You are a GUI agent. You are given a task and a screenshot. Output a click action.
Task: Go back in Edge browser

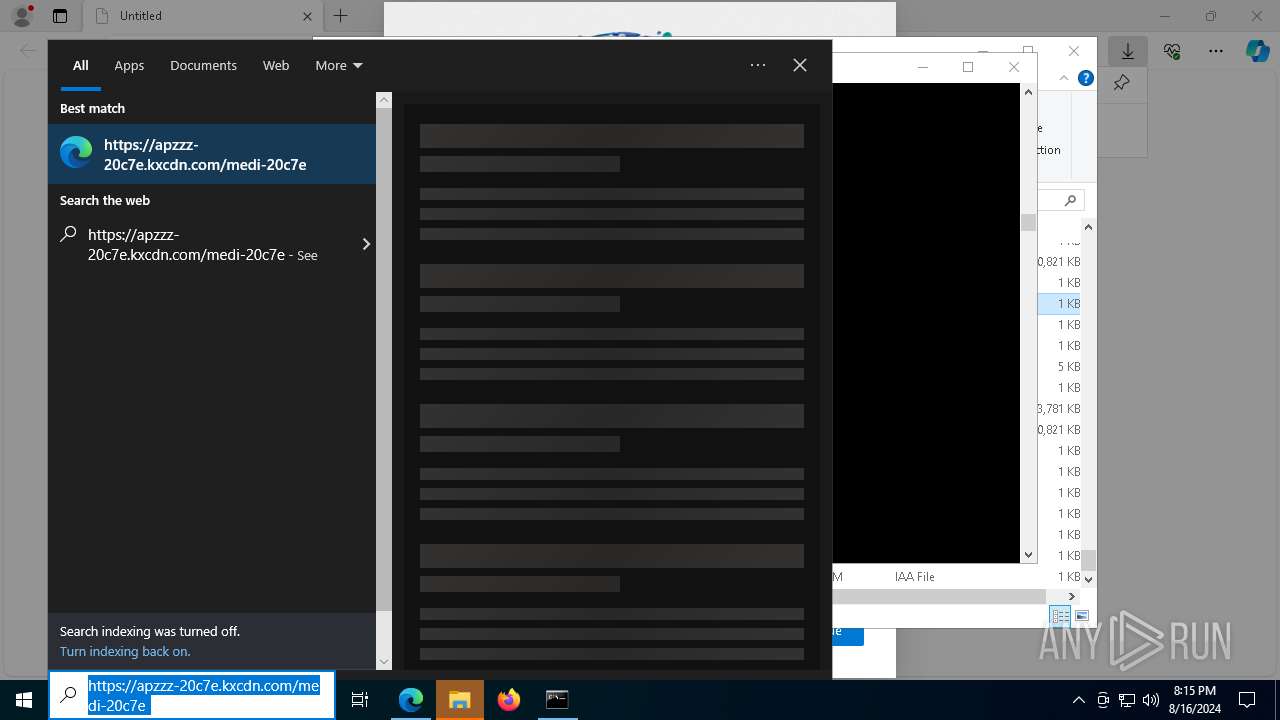click(28, 51)
